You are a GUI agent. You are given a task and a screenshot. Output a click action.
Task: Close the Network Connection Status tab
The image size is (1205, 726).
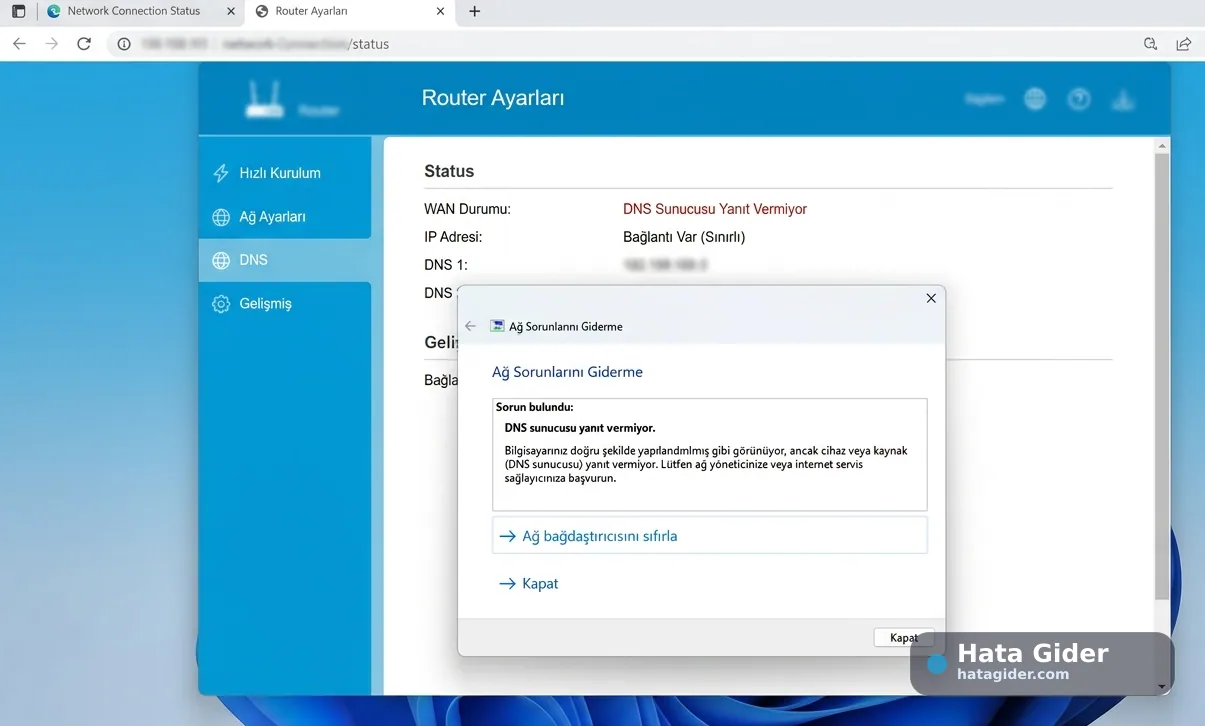point(231,11)
